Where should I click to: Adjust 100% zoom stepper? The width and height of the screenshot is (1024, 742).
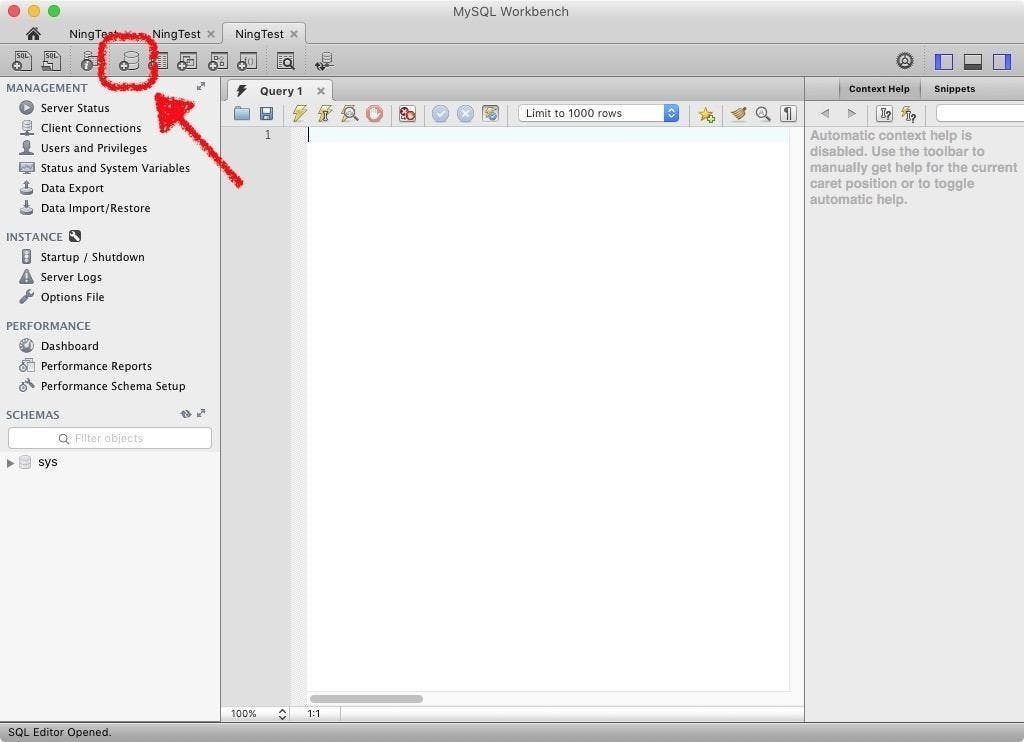tap(282, 714)
